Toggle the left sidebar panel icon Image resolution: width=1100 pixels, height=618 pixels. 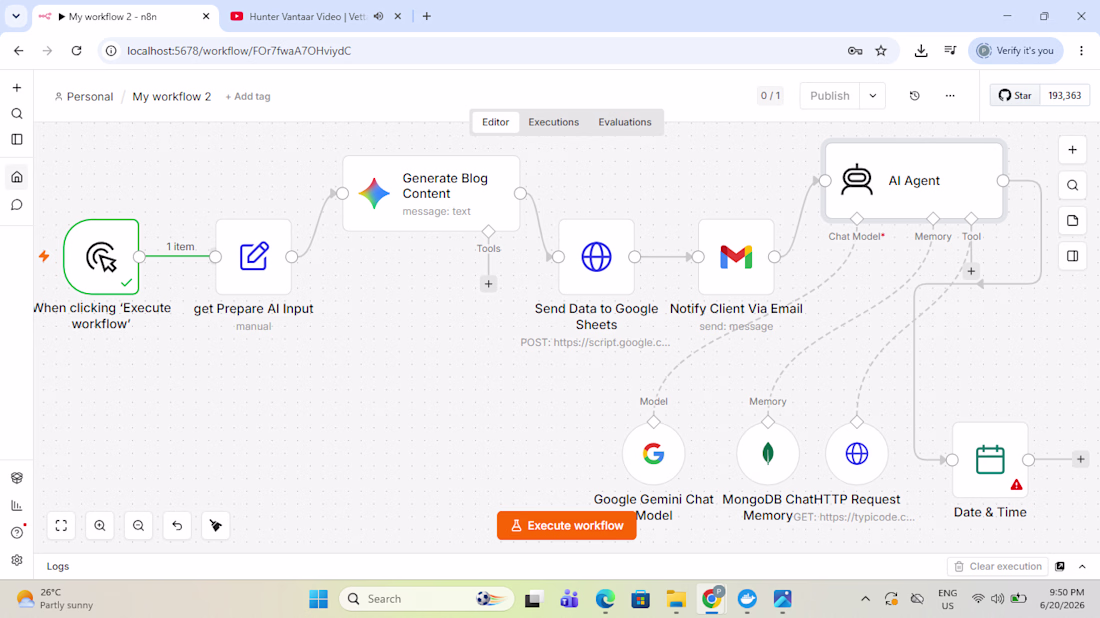click(x=17, y=140)
